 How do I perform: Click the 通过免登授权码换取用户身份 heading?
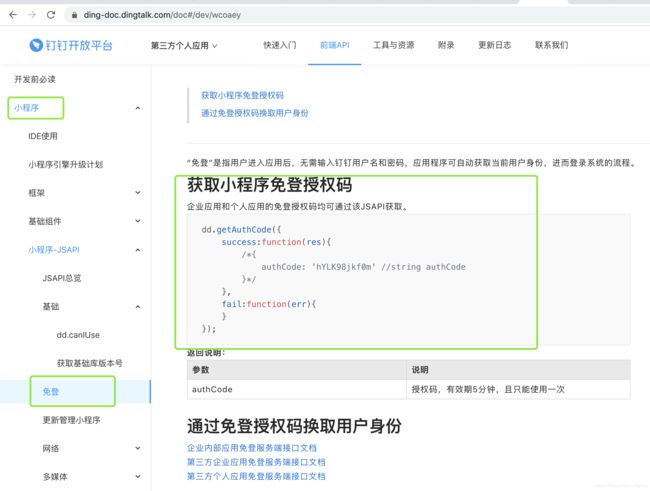point(294,426)
